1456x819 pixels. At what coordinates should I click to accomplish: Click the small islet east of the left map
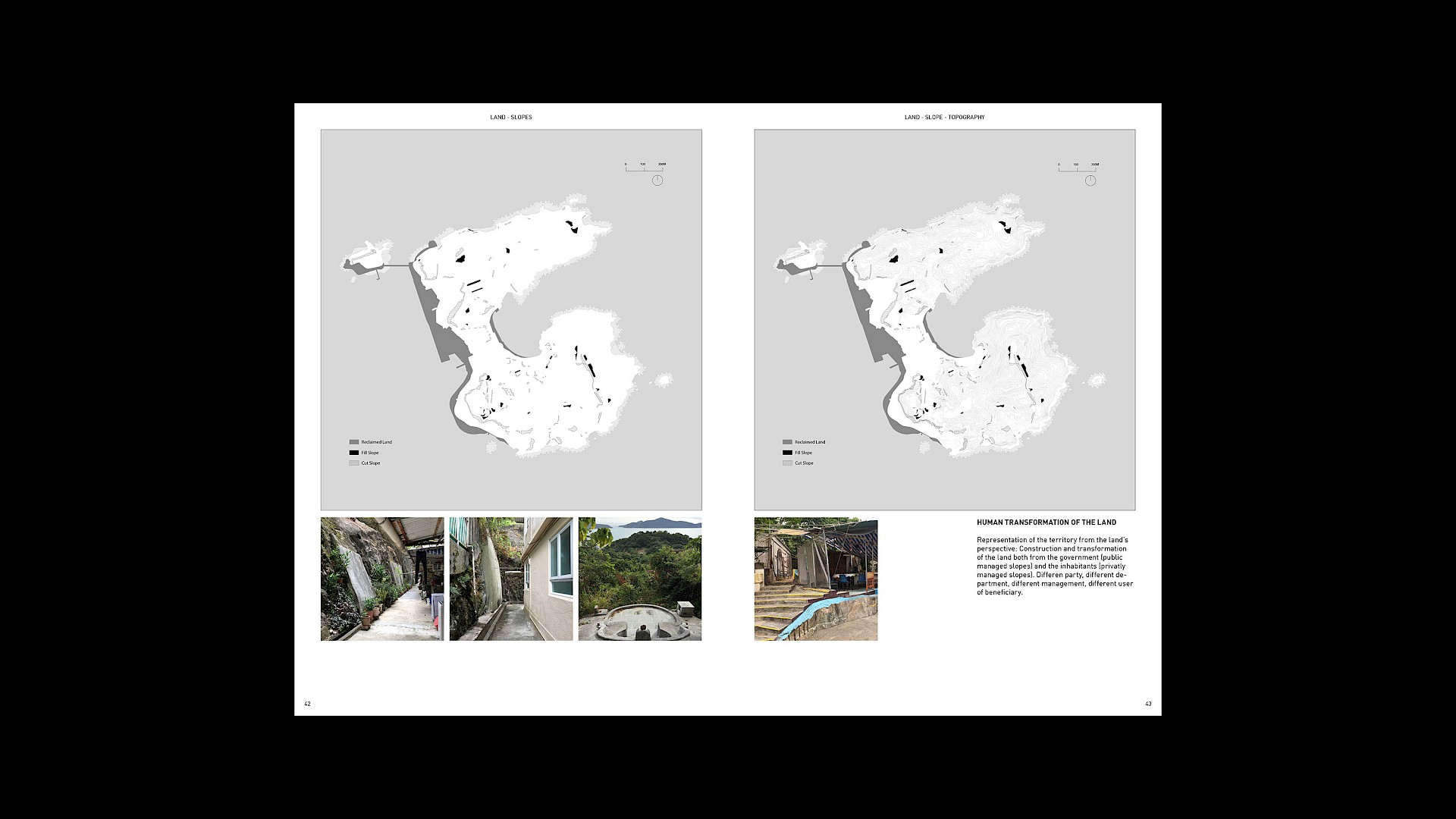pyautogui.click(x=664, y=378)
